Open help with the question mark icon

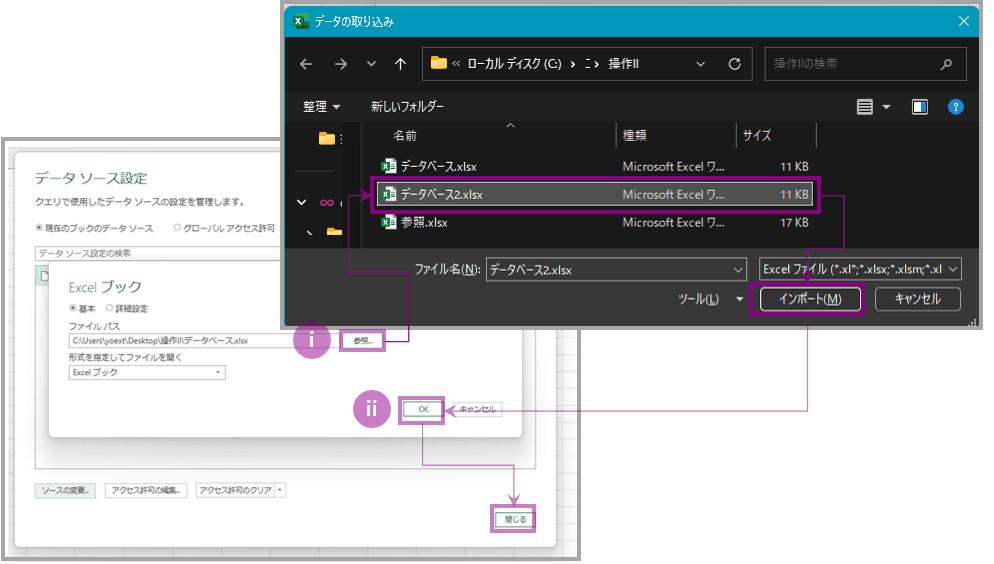pos(955,107)
